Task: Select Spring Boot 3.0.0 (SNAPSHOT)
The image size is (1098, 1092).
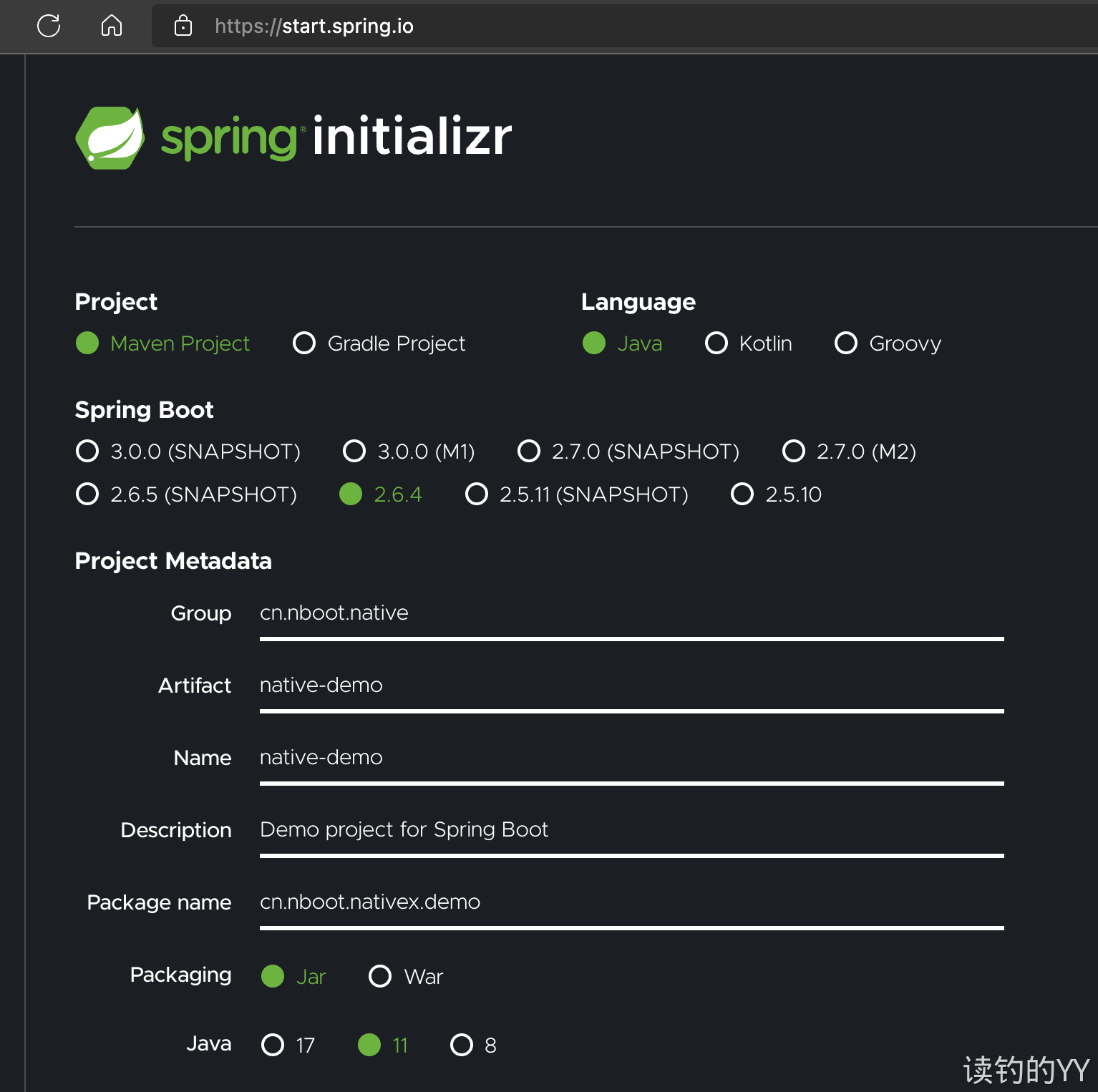Action: click(188, 452)
